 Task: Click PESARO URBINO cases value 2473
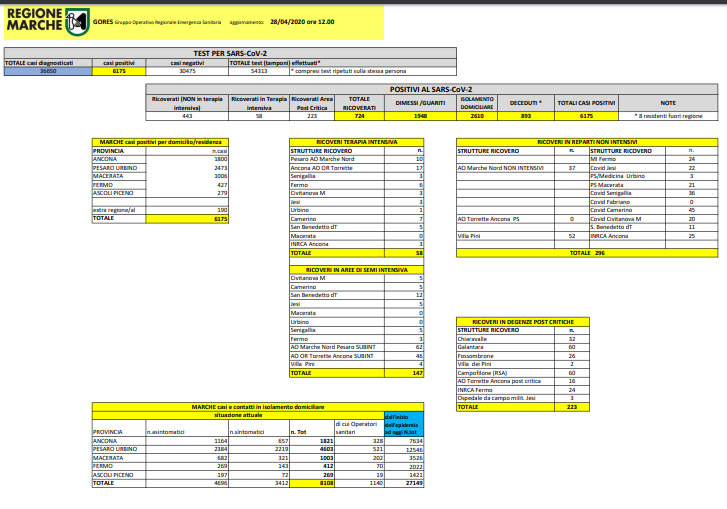[x=221, y=168]
